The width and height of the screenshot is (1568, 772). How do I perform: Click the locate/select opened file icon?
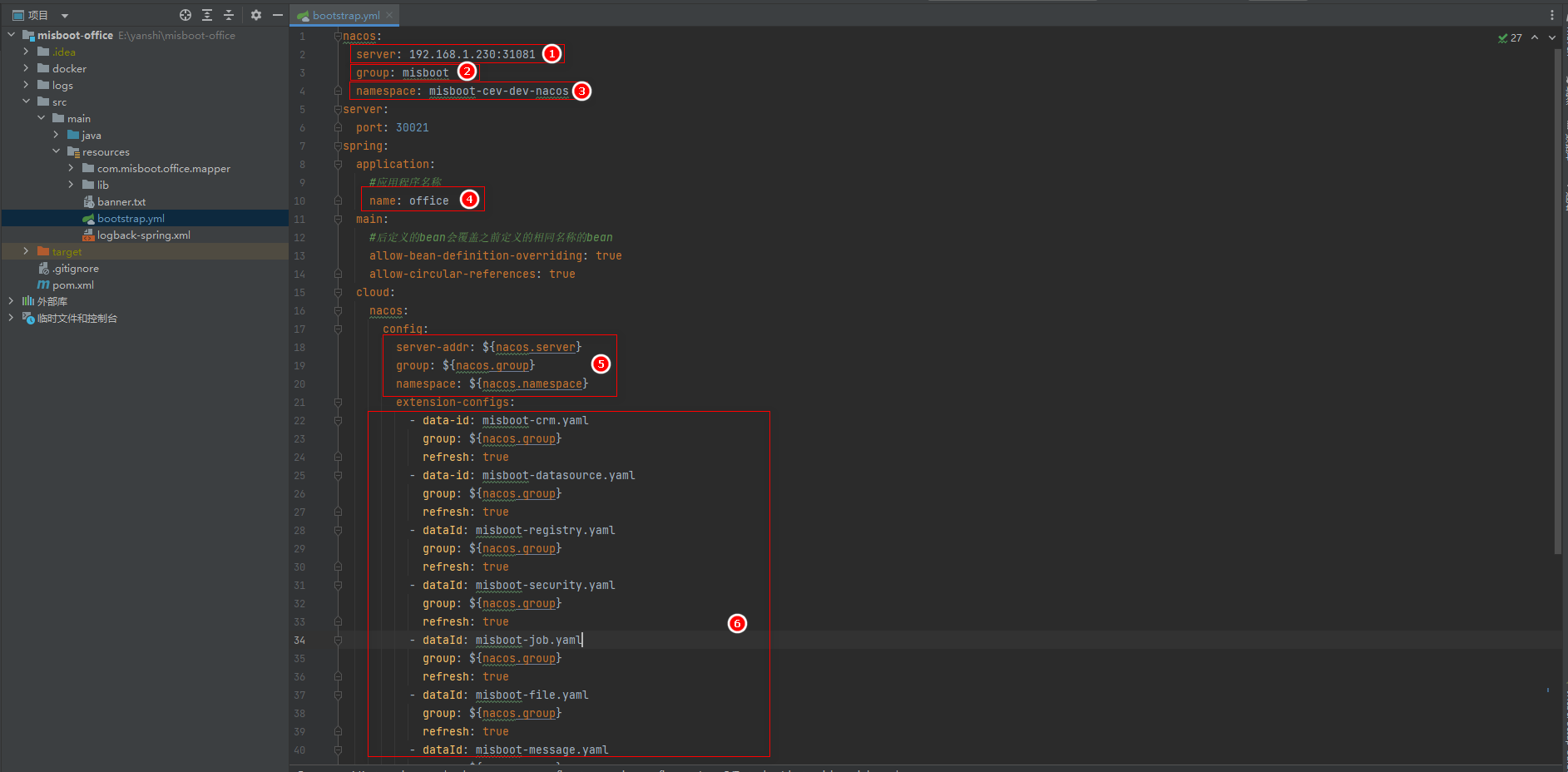(185, 15)
